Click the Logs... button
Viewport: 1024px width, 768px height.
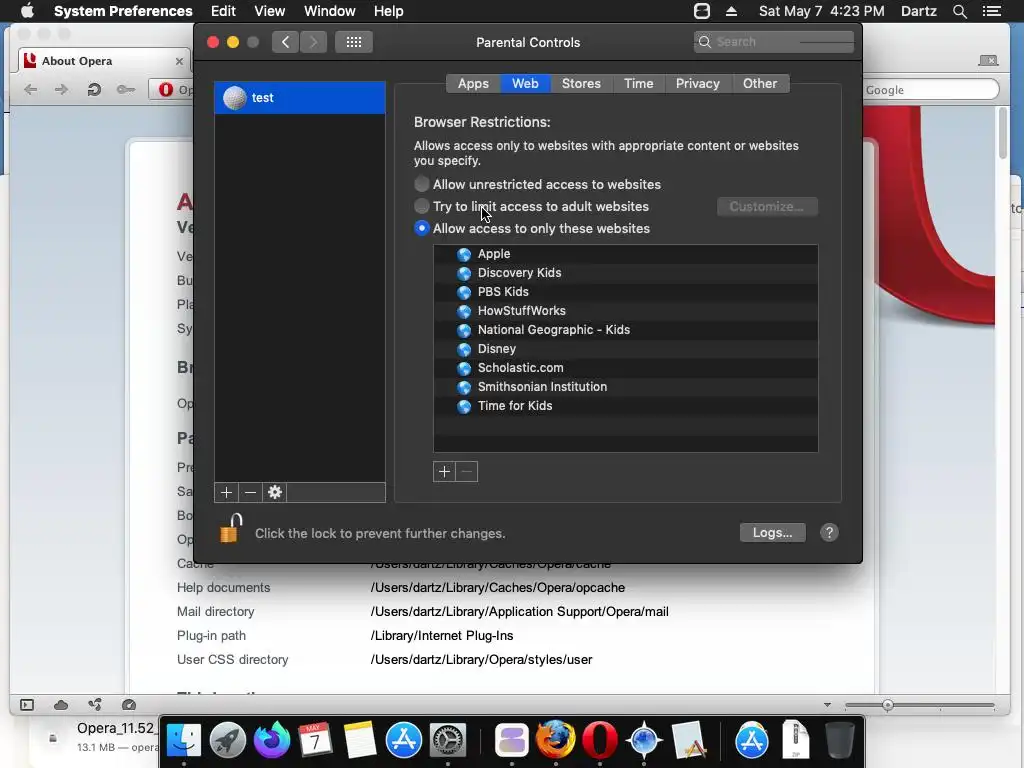pos(773,533)
